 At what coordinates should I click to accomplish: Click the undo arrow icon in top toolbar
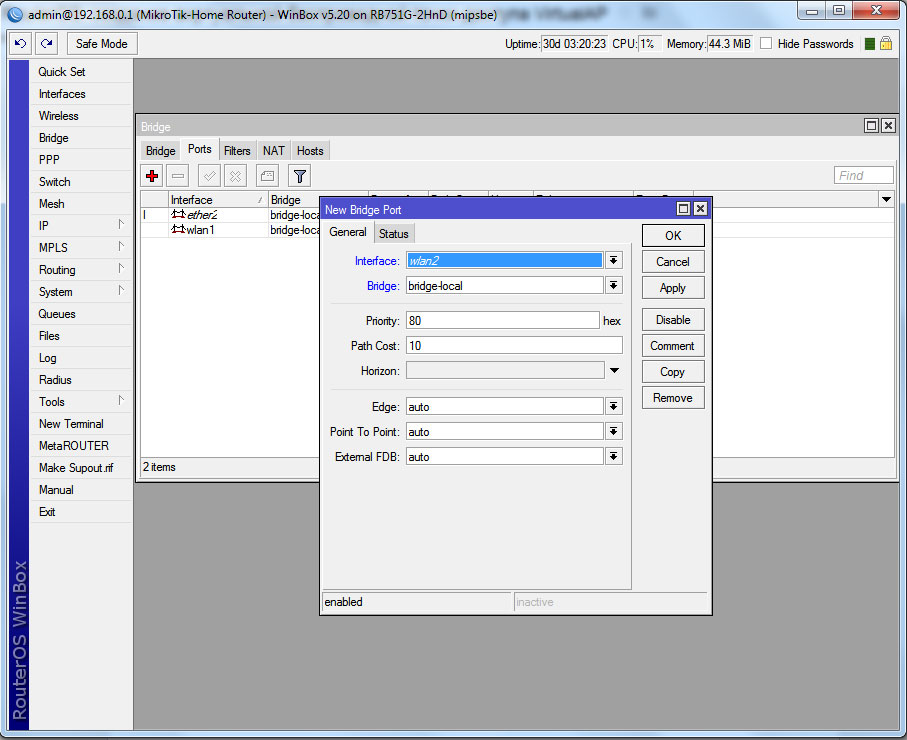[x=20, y=44]
